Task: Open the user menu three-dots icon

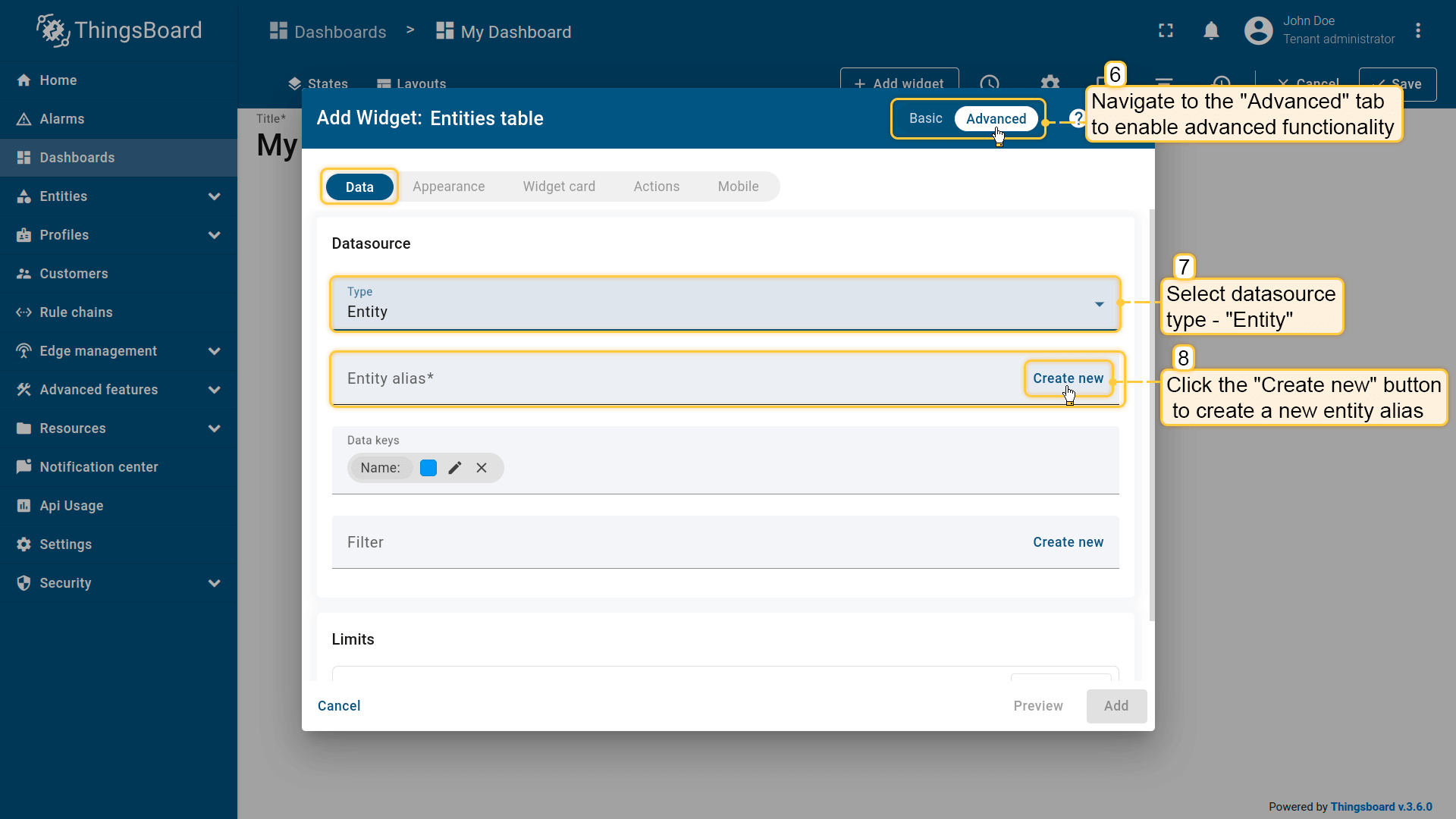Action: click(1417, 30)
